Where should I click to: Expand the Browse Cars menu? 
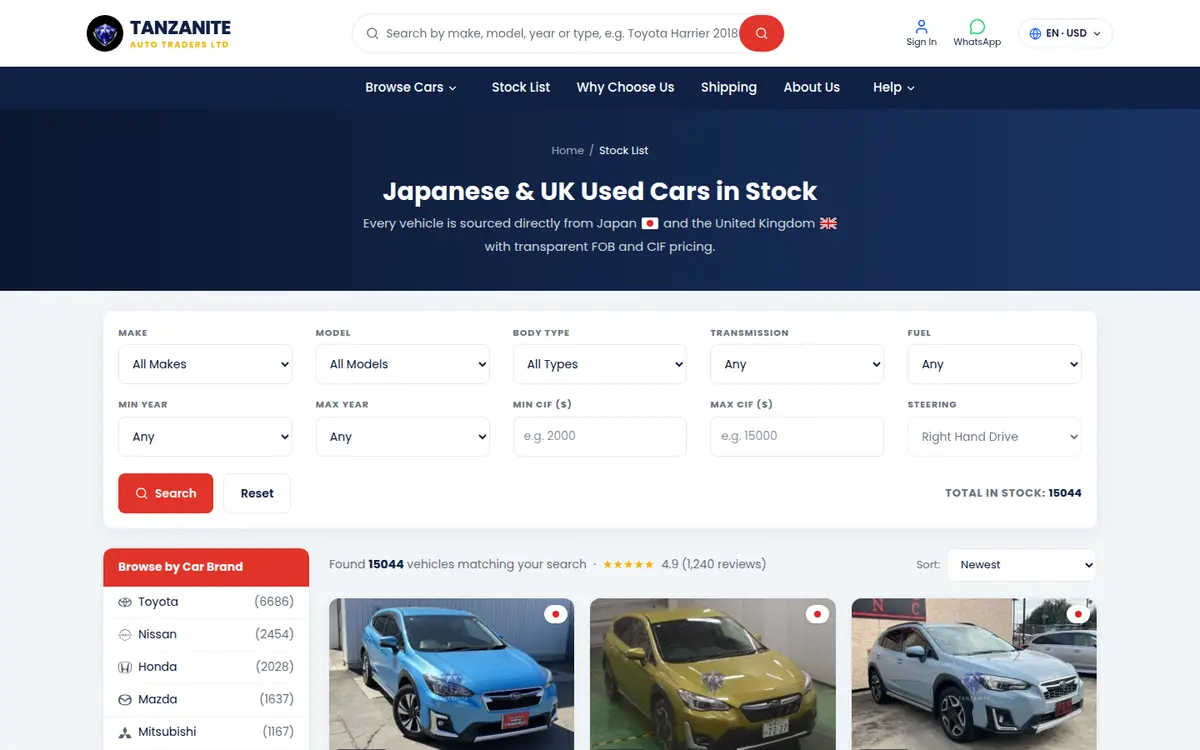411,87
